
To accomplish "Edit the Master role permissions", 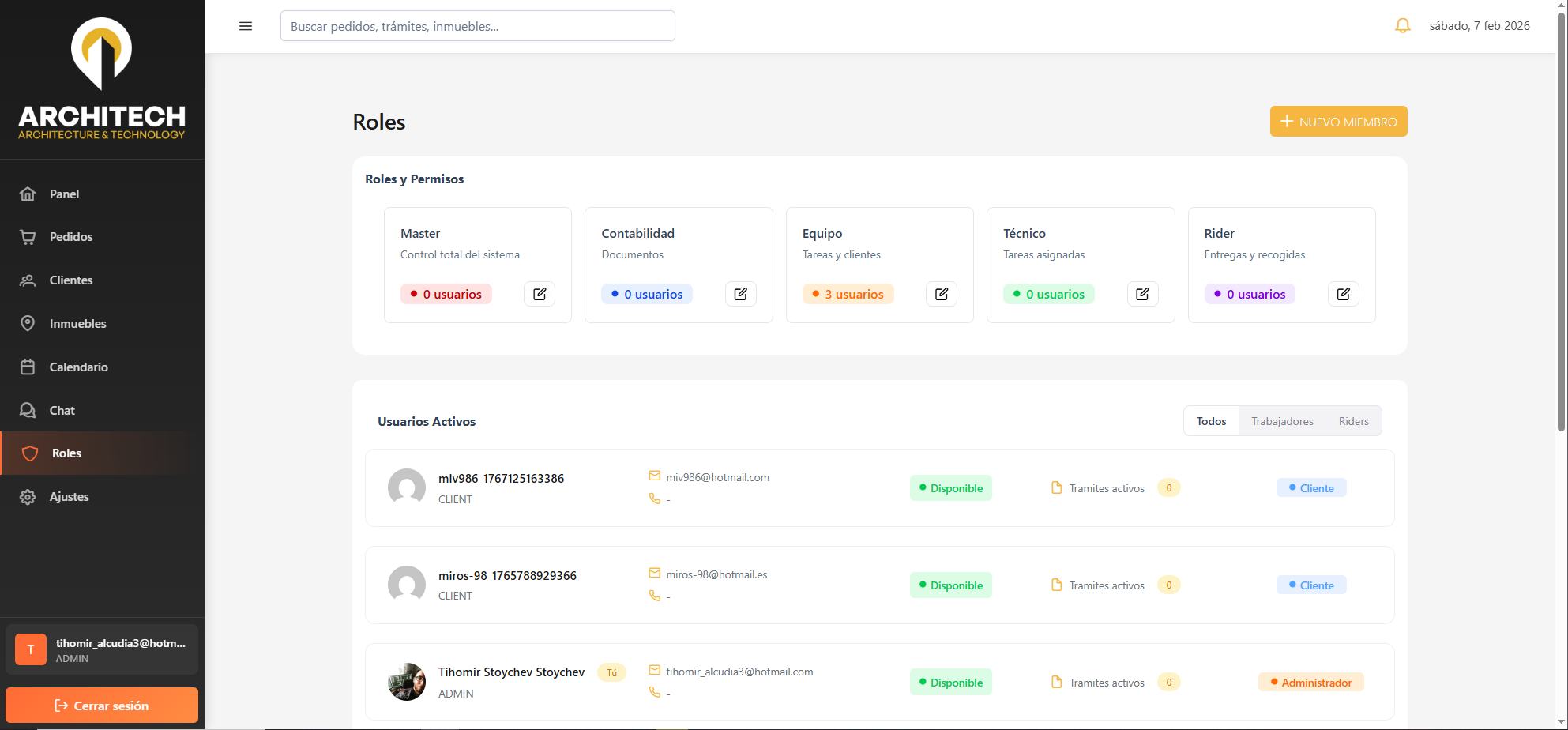I will point(540,294).
